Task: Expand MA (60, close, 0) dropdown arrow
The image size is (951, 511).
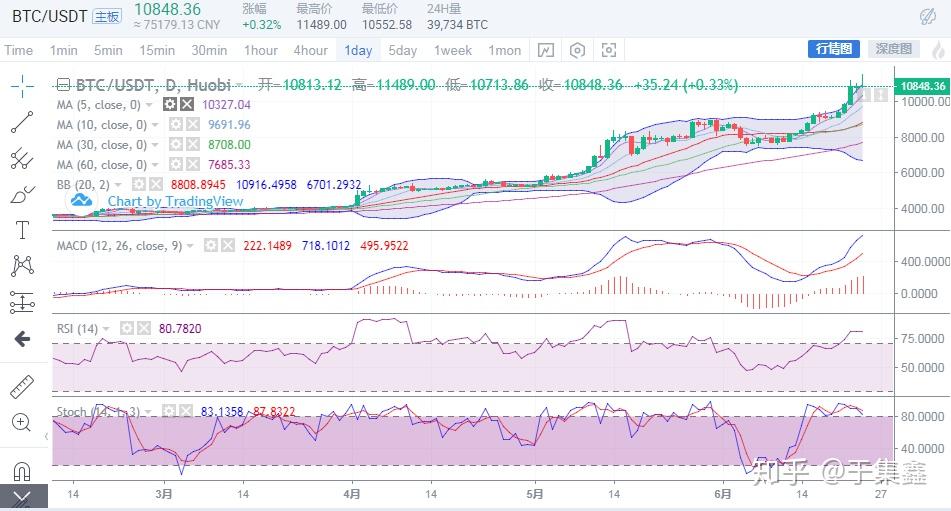Action: 155,165
